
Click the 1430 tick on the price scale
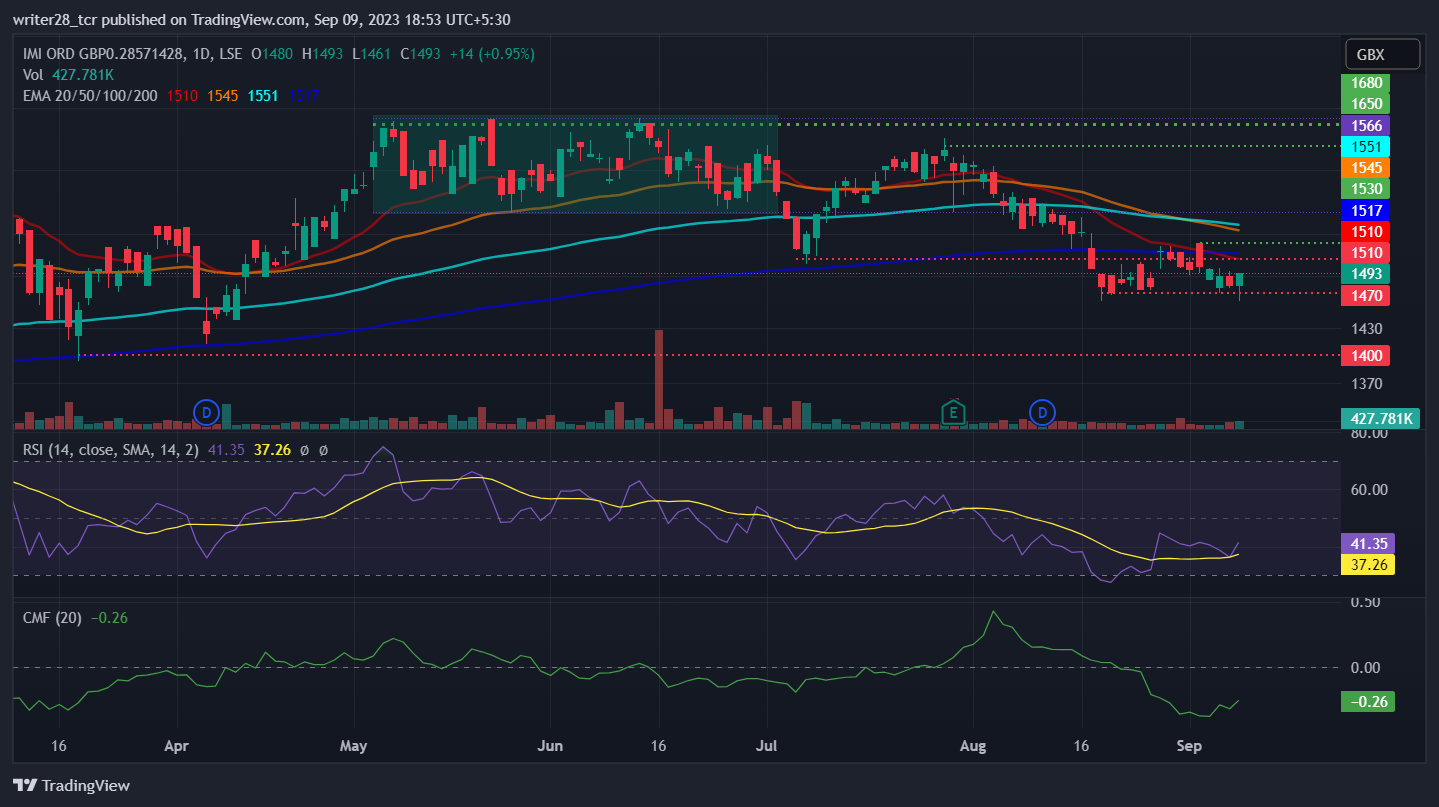click(x=1366, y=329)
